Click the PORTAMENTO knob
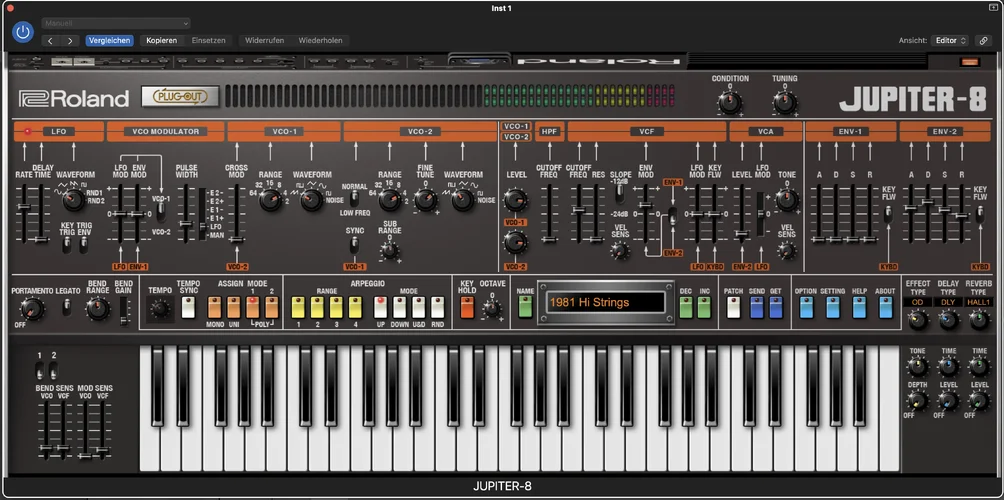This screenshot has height=500, width=1004. 31,309
